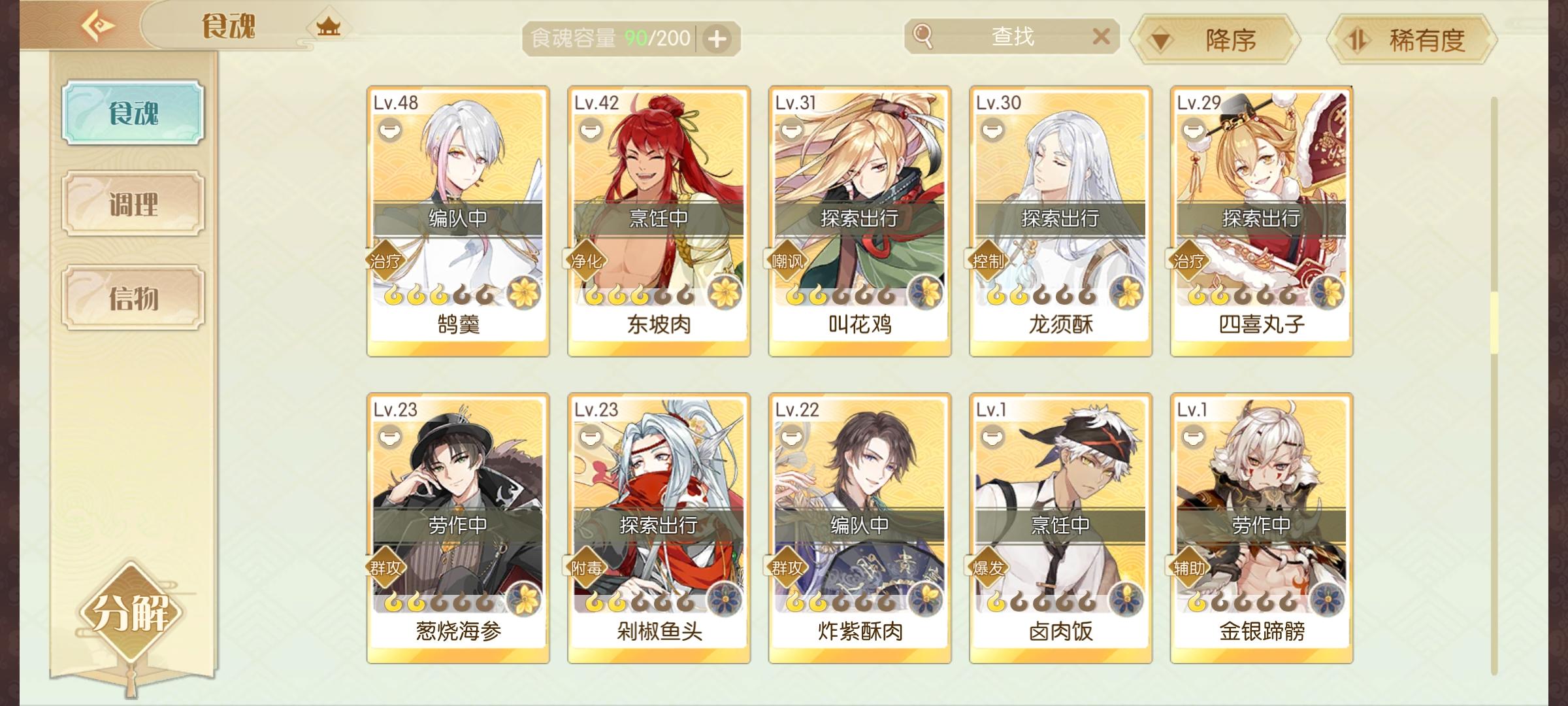The image size is (1568, 706).
Task: Toggle sort order 降序
Action: 1215,40
